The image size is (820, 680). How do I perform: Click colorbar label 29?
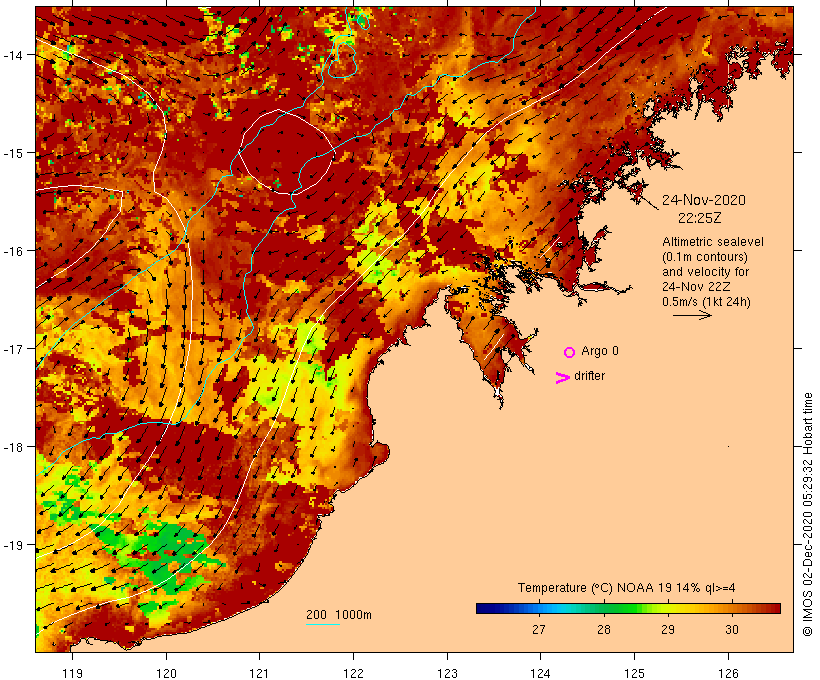point(668,629)
